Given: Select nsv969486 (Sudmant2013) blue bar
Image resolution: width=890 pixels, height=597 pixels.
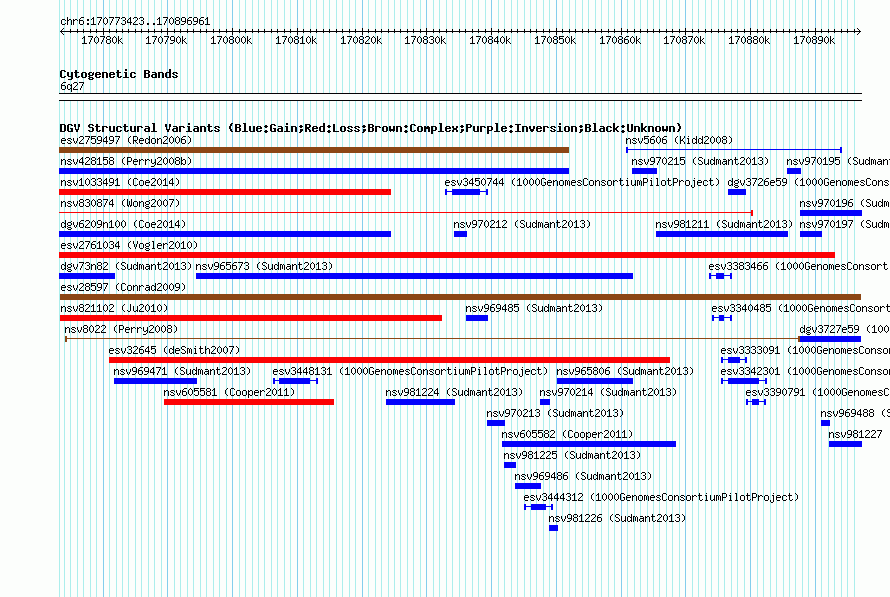Looking at the screenshot, I should pos(528,486).
